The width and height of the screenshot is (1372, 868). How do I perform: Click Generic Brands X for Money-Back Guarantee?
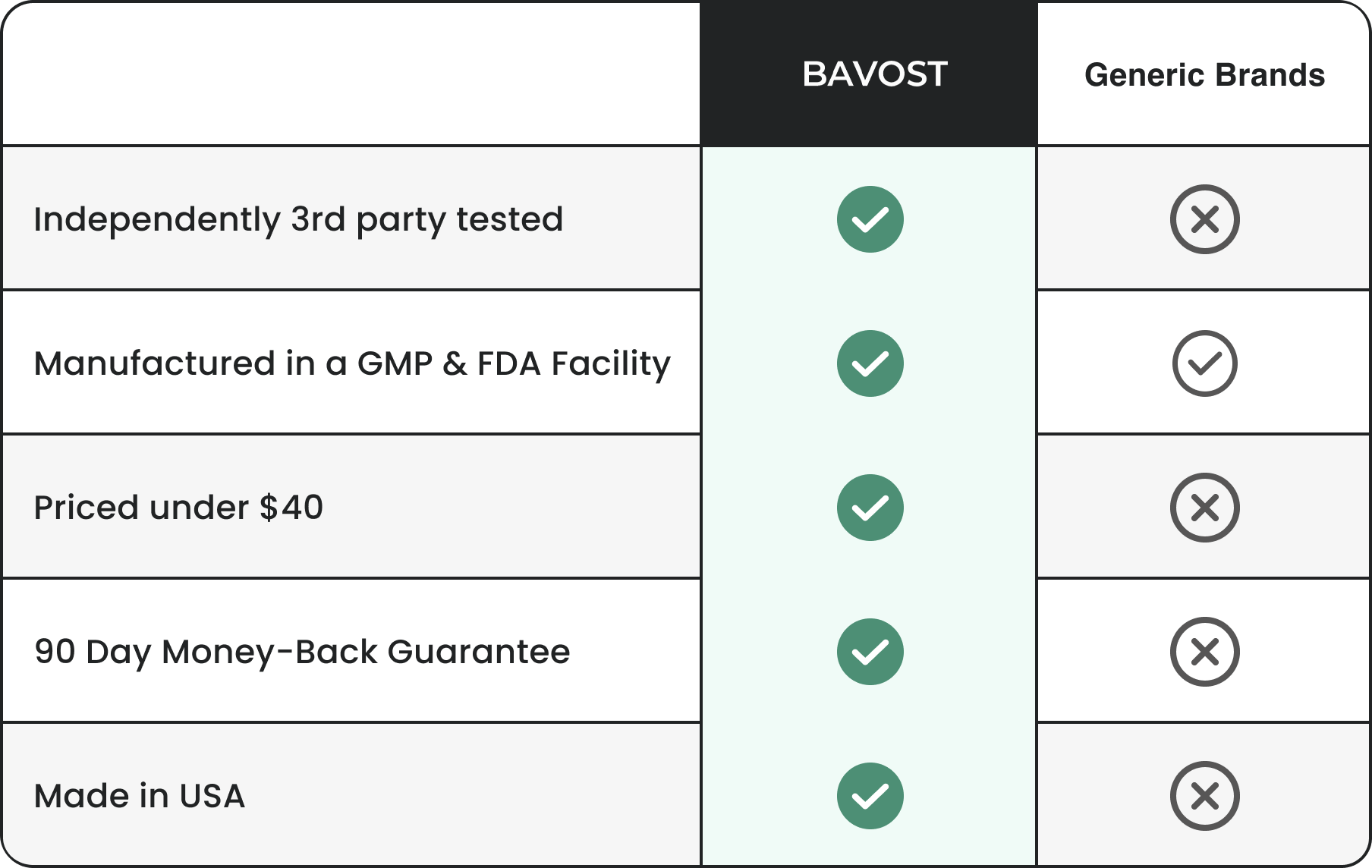point(1205,652)
